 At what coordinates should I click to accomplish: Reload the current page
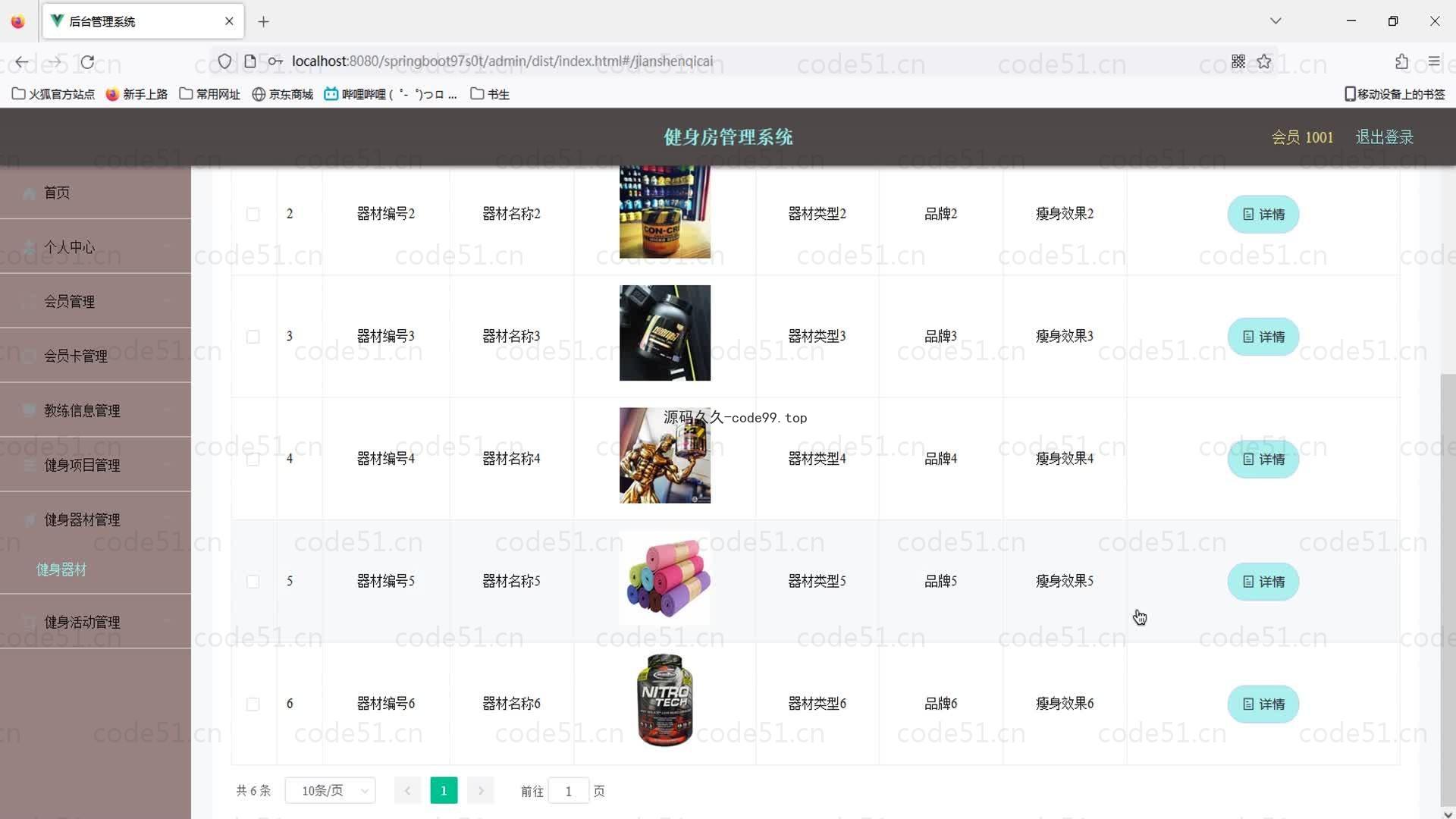[88, 61]
